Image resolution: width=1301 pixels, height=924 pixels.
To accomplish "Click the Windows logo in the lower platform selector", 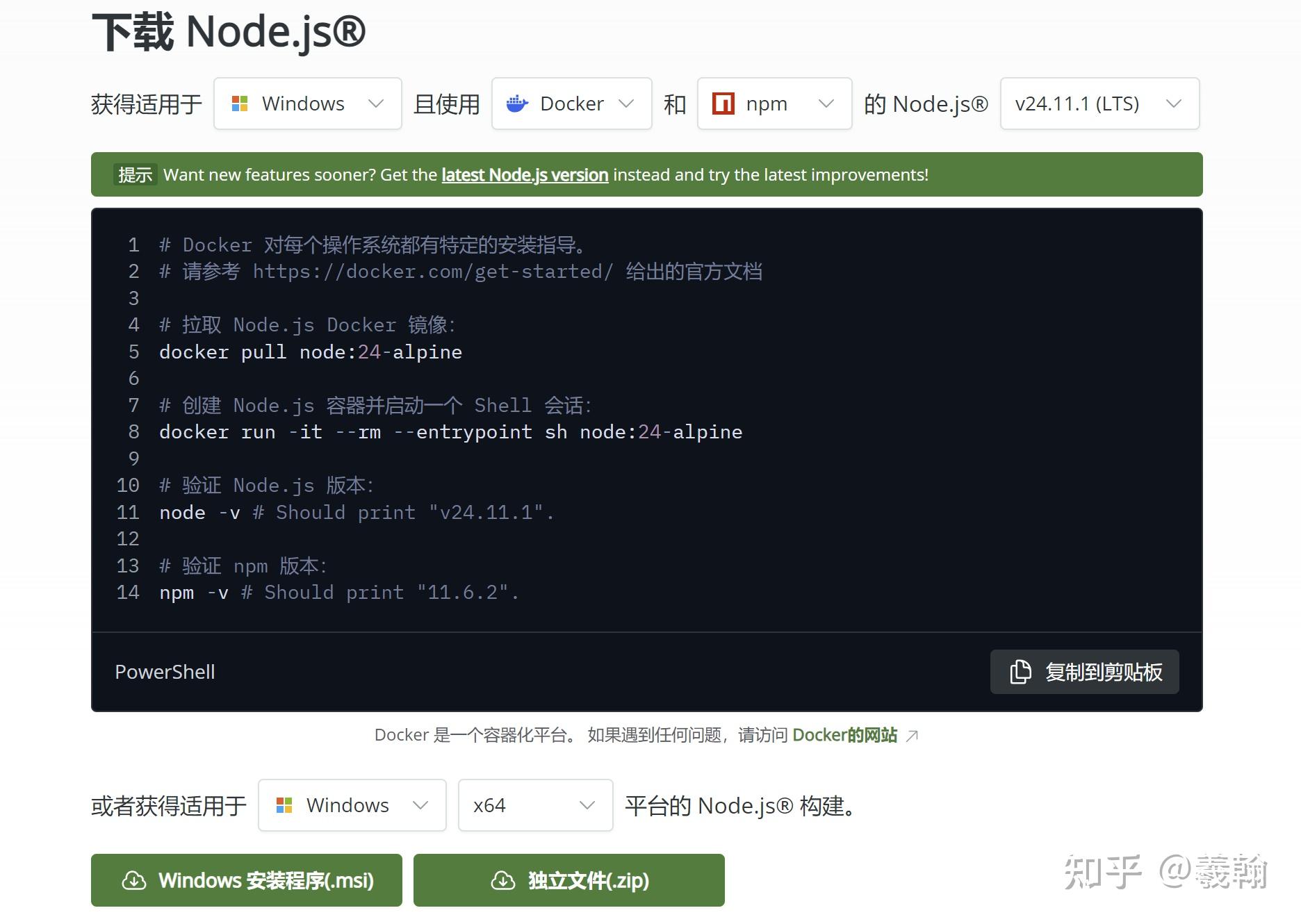I will [x=285, y=805].
